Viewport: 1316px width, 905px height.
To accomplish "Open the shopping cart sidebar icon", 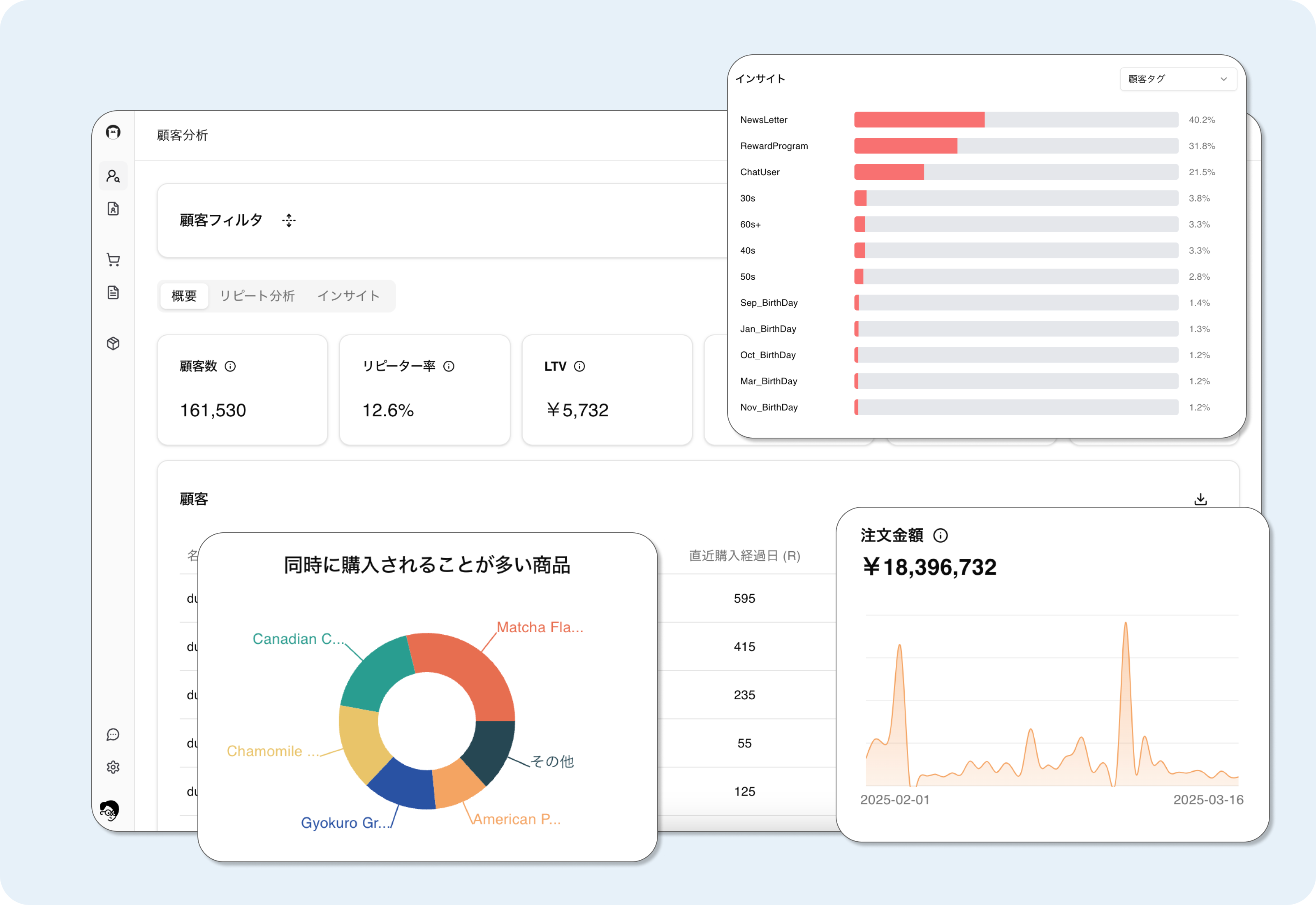I will click(x=113, y=260).
